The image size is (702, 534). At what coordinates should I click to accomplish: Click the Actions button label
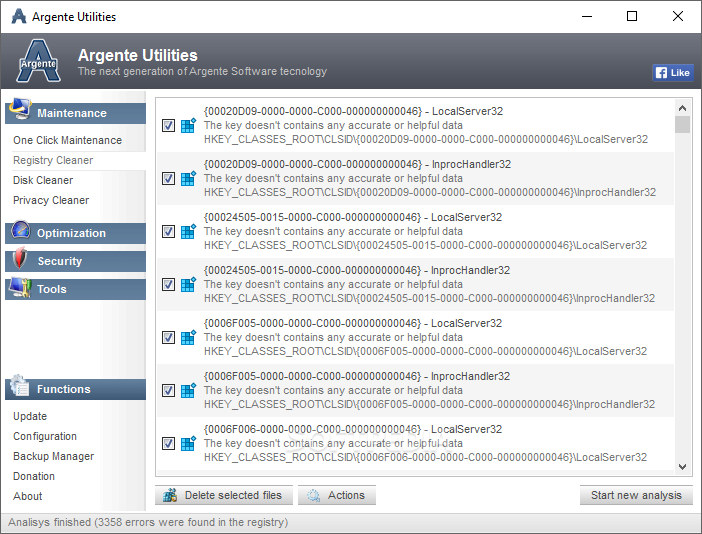point(346,495)
